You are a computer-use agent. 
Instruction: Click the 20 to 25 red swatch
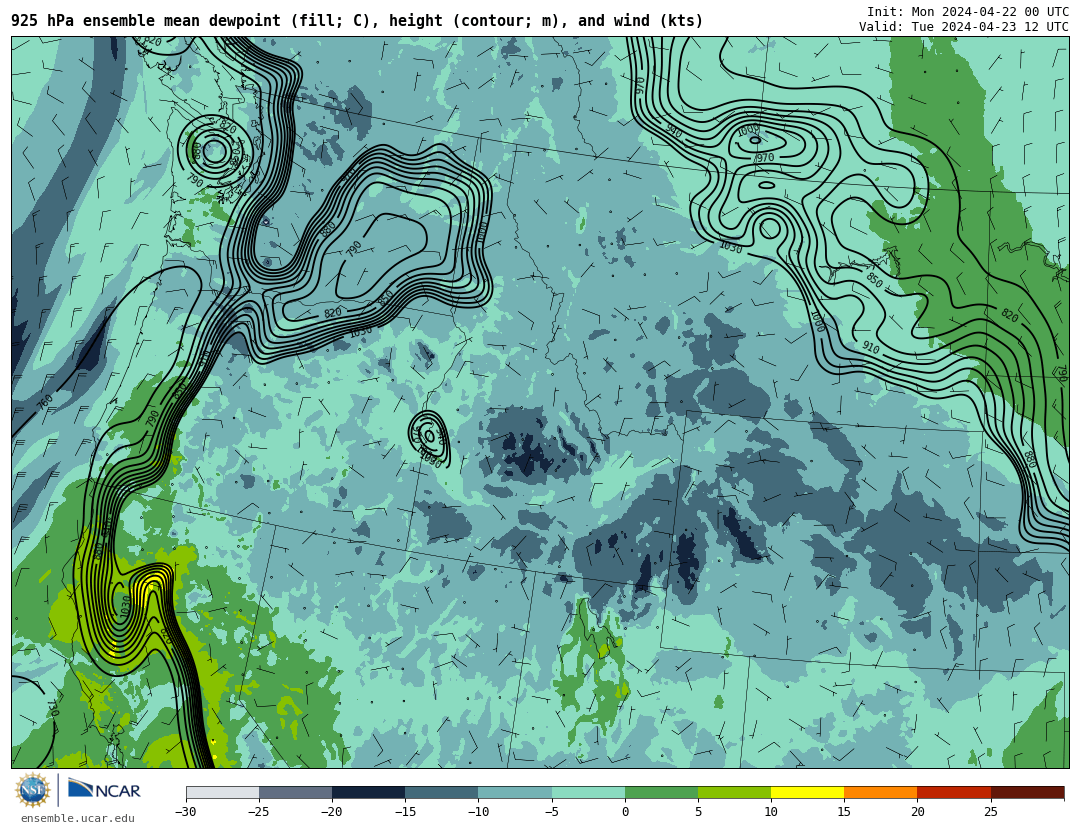(x=954, y=792)
